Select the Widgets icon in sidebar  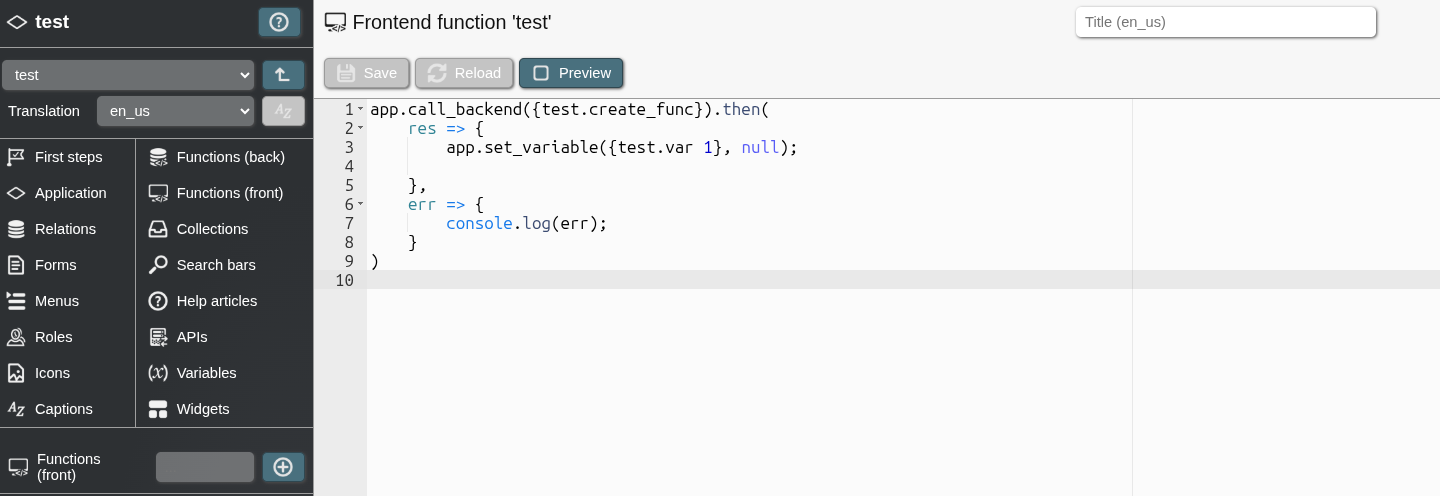coord(158,409)
